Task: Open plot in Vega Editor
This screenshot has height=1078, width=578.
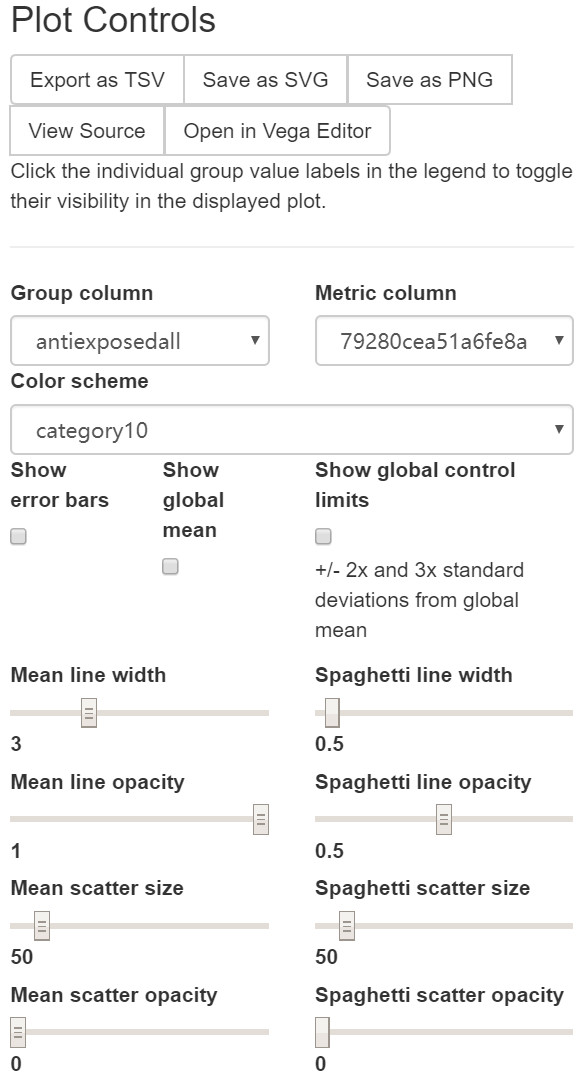Action: click(278, 131)
